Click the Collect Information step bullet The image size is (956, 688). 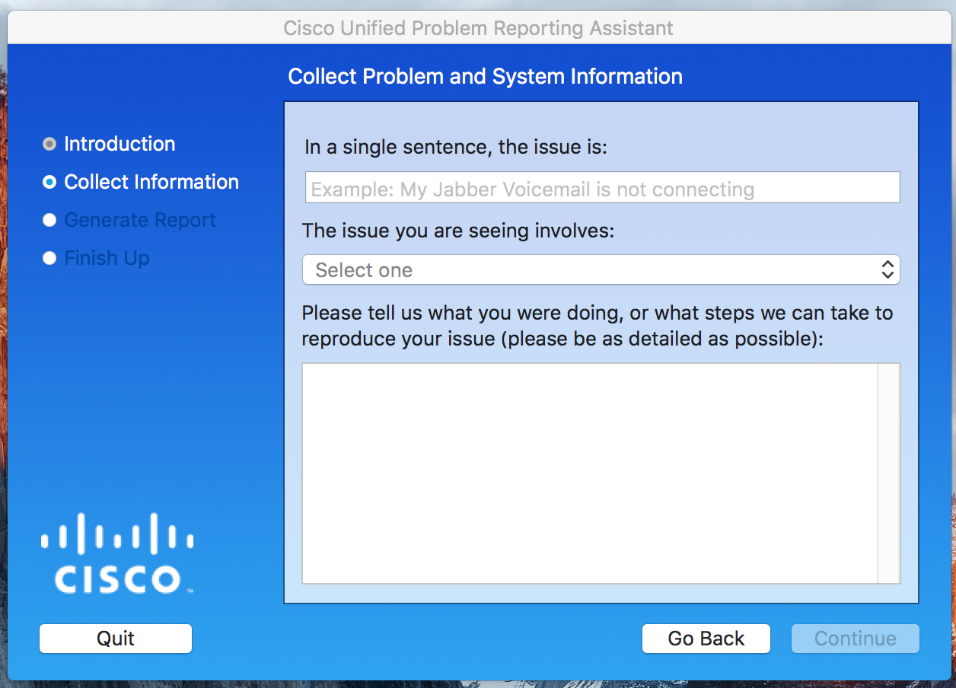[x=49, y=182]
